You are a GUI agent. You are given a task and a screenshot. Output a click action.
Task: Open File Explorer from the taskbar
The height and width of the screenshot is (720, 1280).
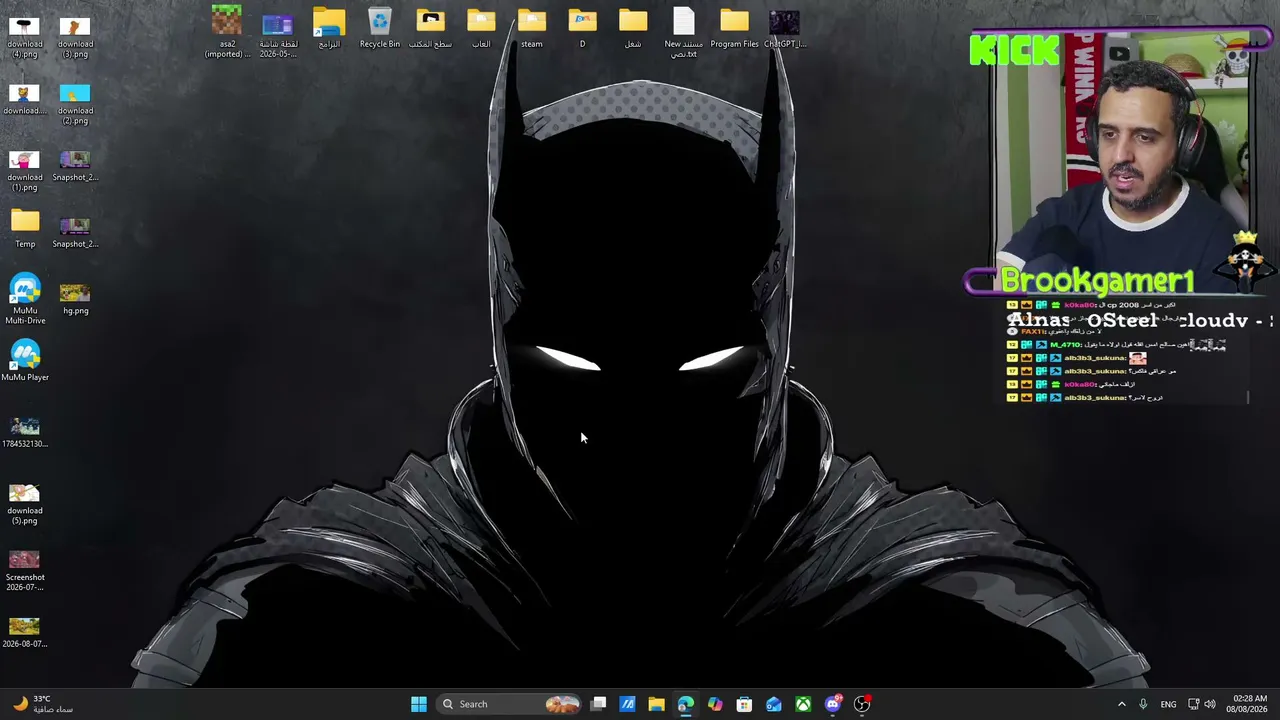click(x=656, y=704)
